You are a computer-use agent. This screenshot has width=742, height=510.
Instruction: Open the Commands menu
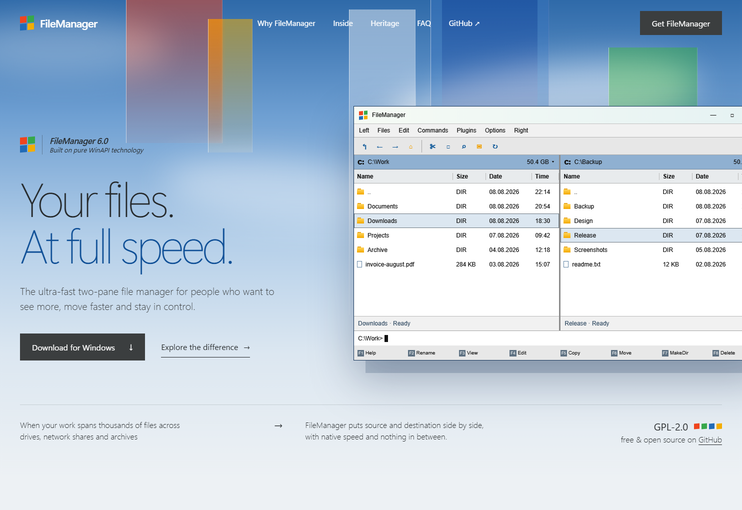433,130
